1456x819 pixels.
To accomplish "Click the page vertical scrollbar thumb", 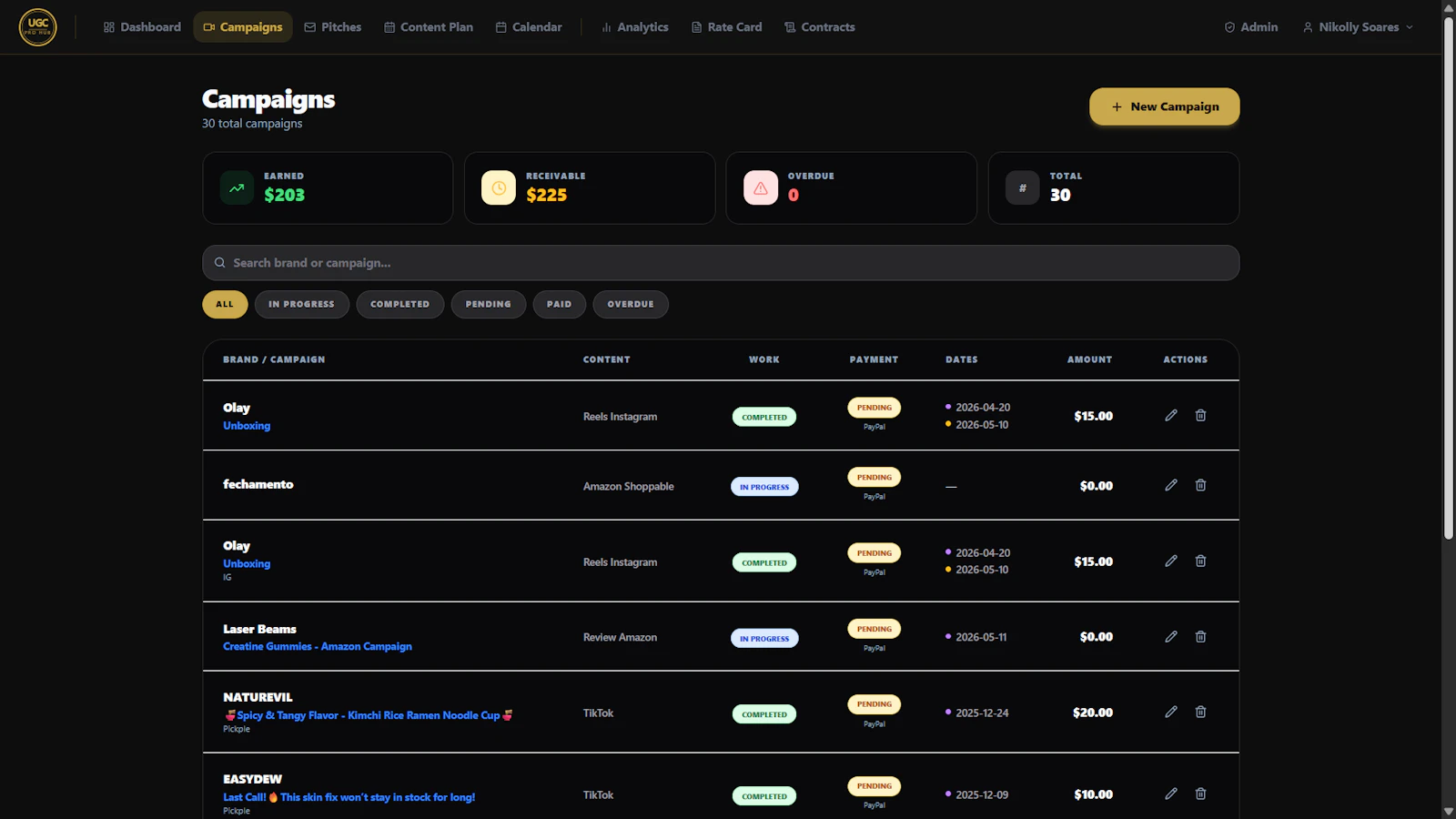I will coord(1449,278).
